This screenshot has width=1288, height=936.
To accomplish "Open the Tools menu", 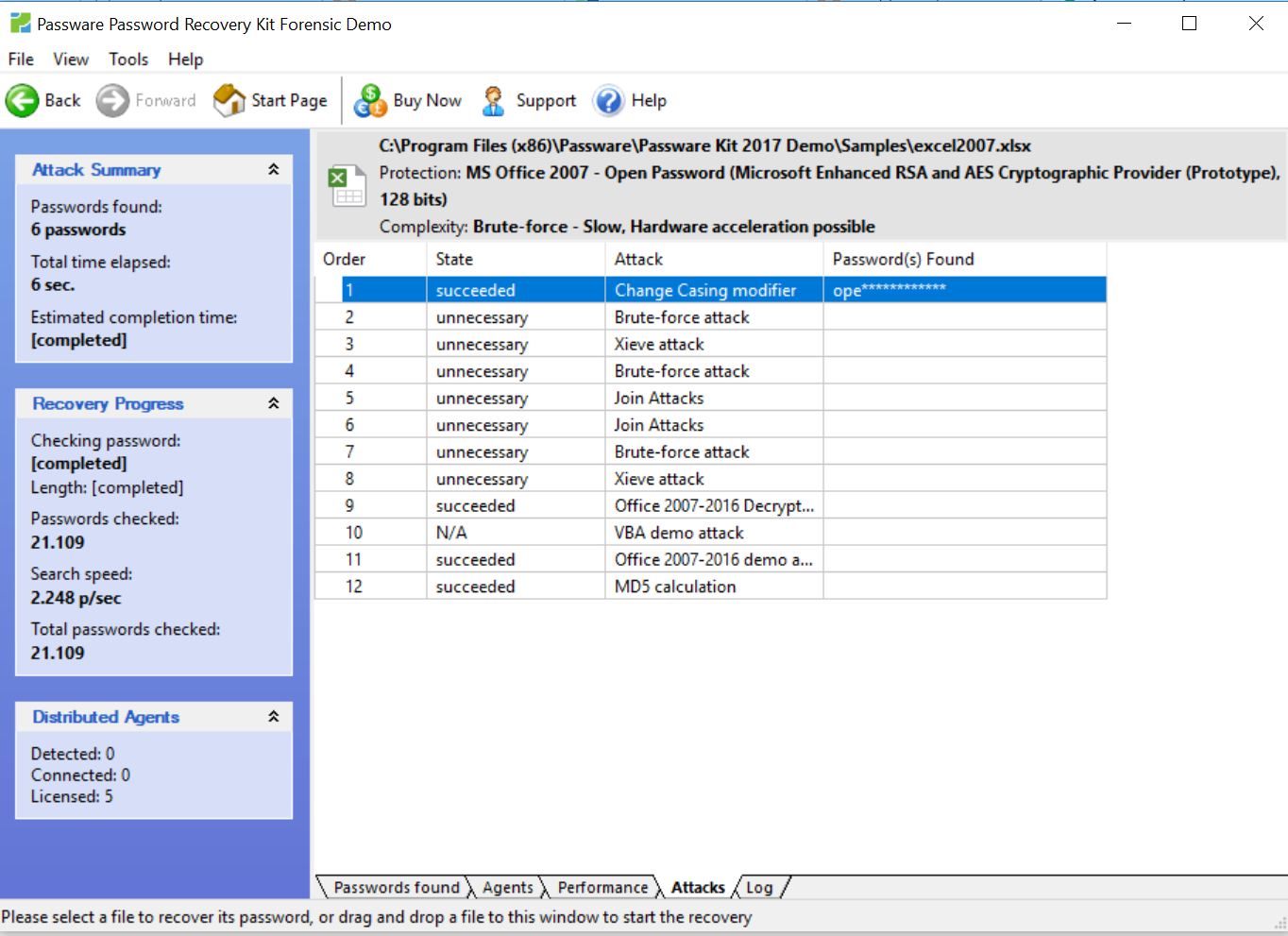I will point(127,59).
